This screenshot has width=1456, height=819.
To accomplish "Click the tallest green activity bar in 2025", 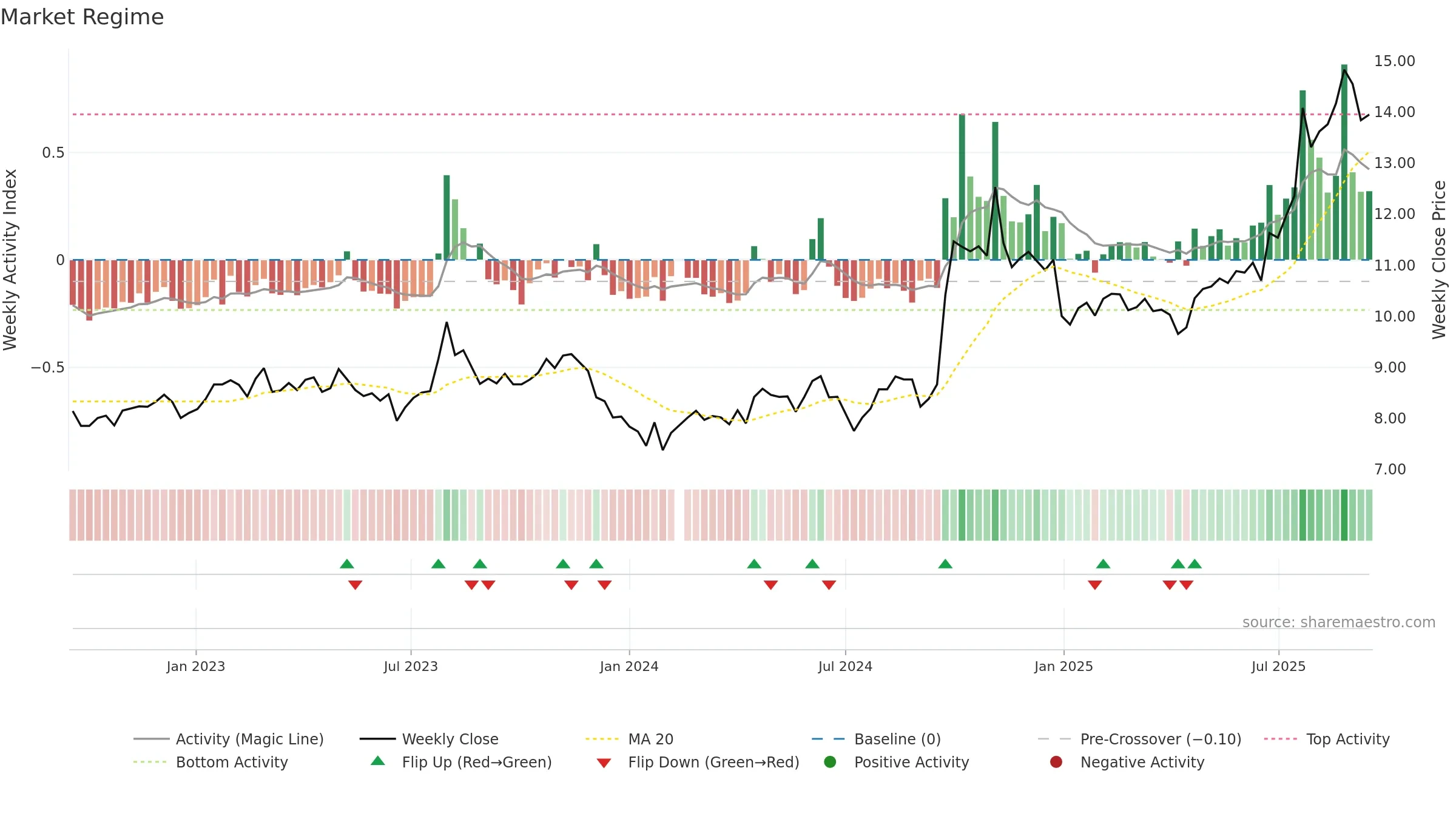I will (x=1344, y=162).
